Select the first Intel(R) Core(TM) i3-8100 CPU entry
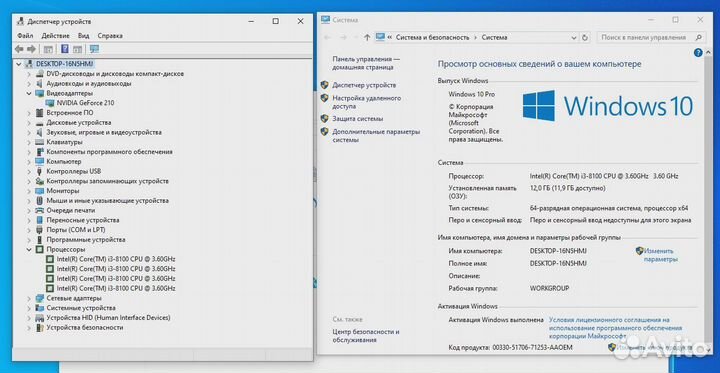 [x=116, y=259]
